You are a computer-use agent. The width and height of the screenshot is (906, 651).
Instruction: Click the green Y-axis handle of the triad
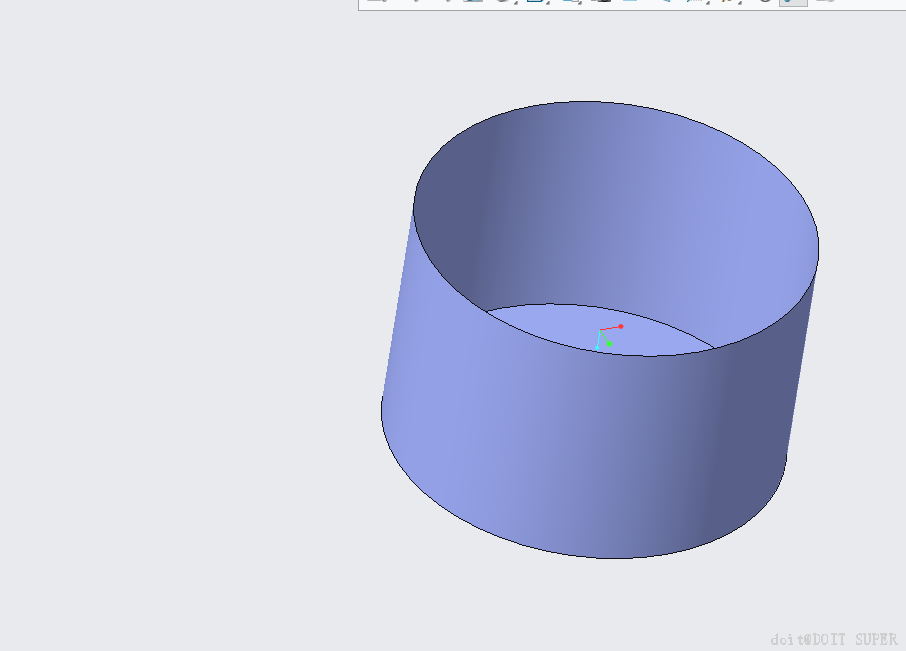tap(609, 344)
